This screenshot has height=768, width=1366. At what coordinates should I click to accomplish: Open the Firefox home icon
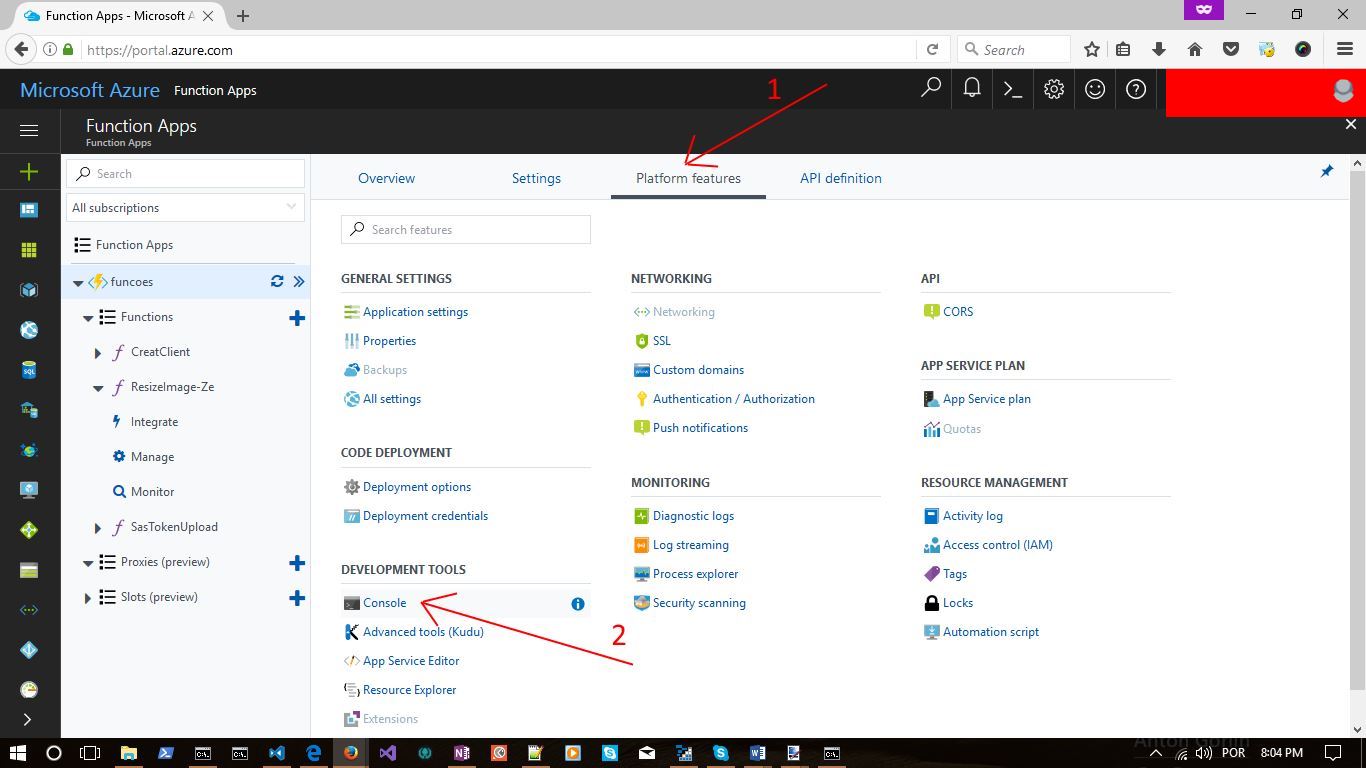pos(1194,49)
